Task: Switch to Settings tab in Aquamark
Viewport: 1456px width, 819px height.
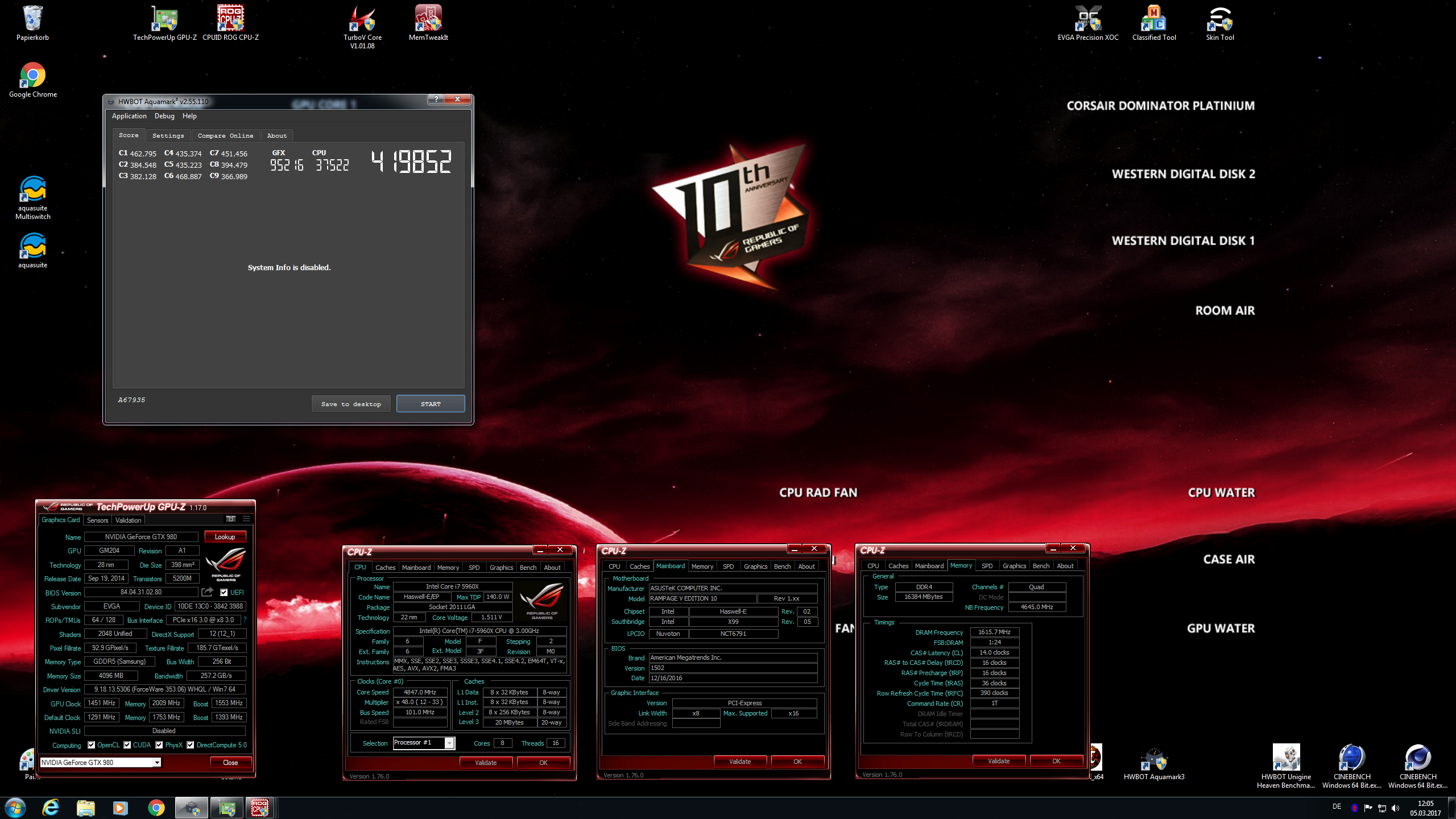Action: point(168,135)
